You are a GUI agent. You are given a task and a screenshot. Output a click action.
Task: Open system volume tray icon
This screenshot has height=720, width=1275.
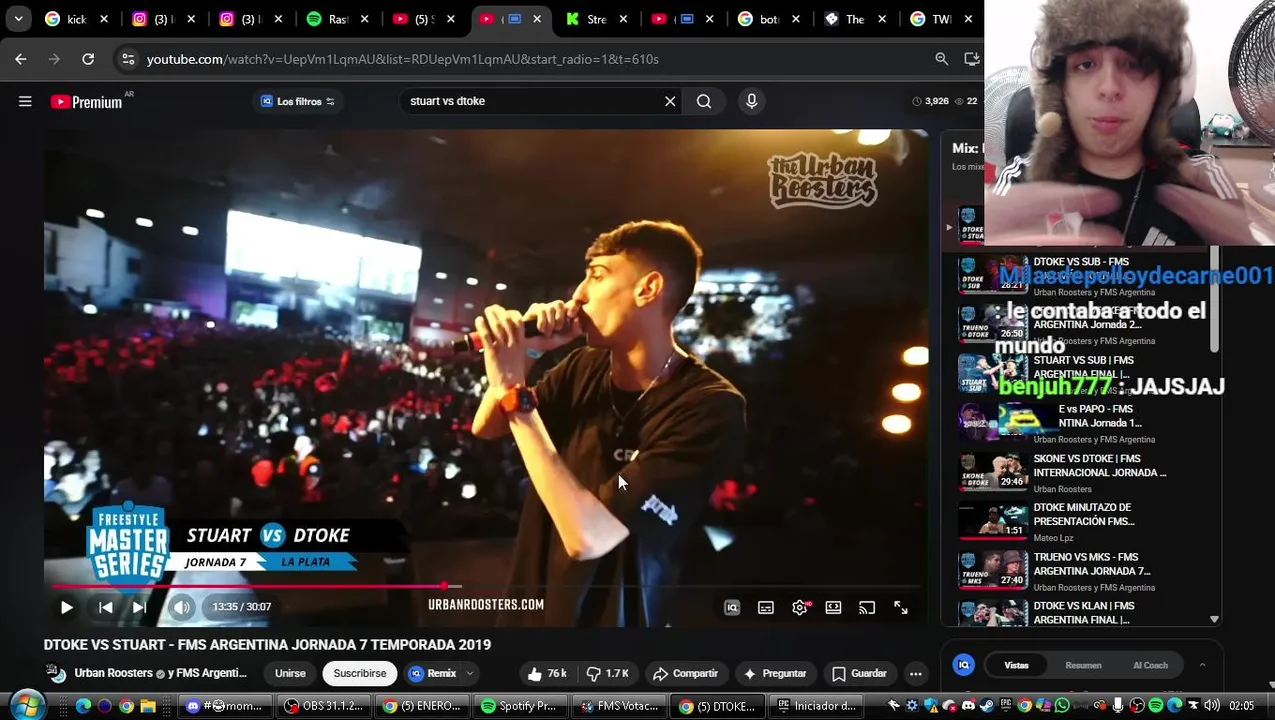coord(1211,706)
